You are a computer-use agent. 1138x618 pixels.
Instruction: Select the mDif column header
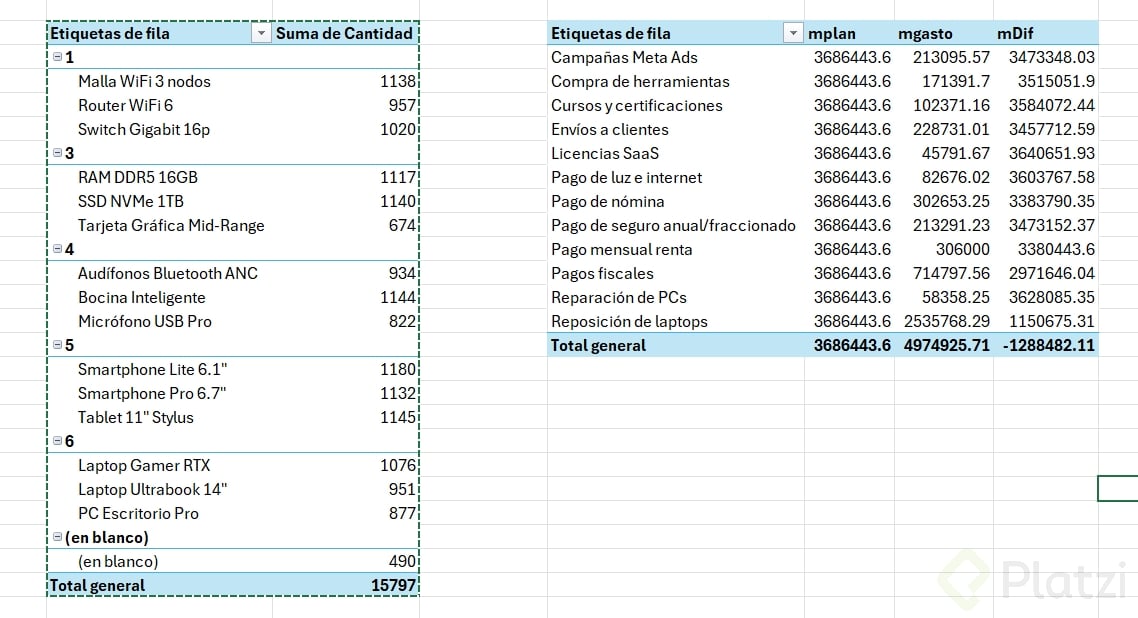click(x=1015, y=33)
